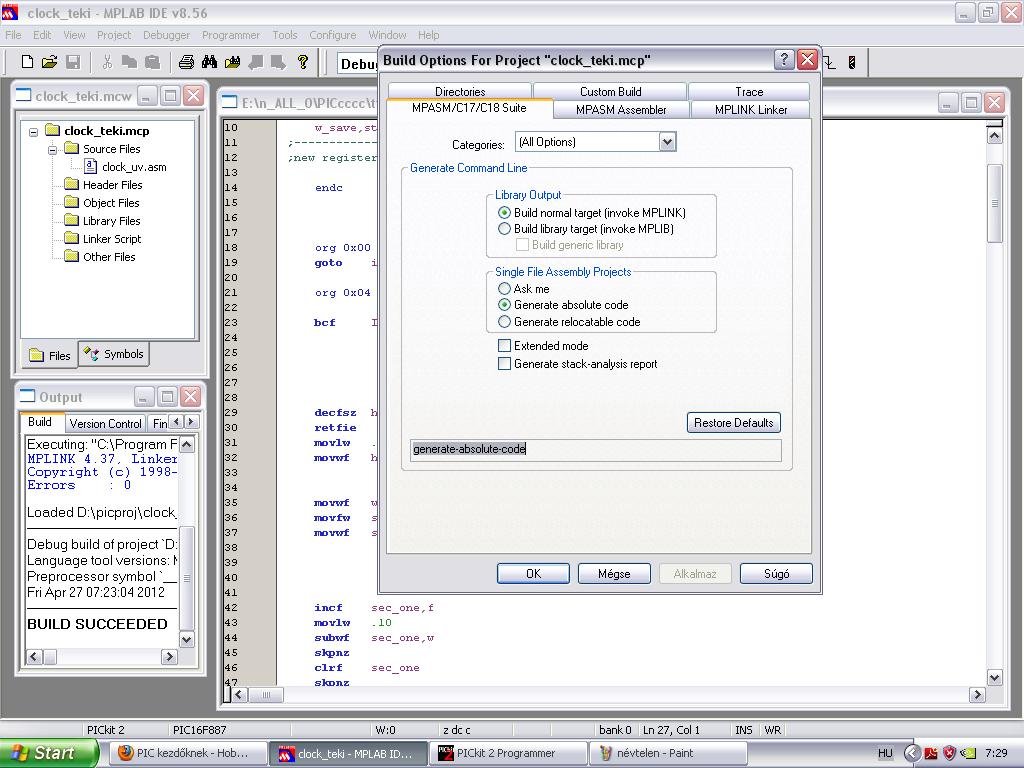Click the generate-absolute-code command line field
Screen dimensions: 1024x768
(596, 449)
